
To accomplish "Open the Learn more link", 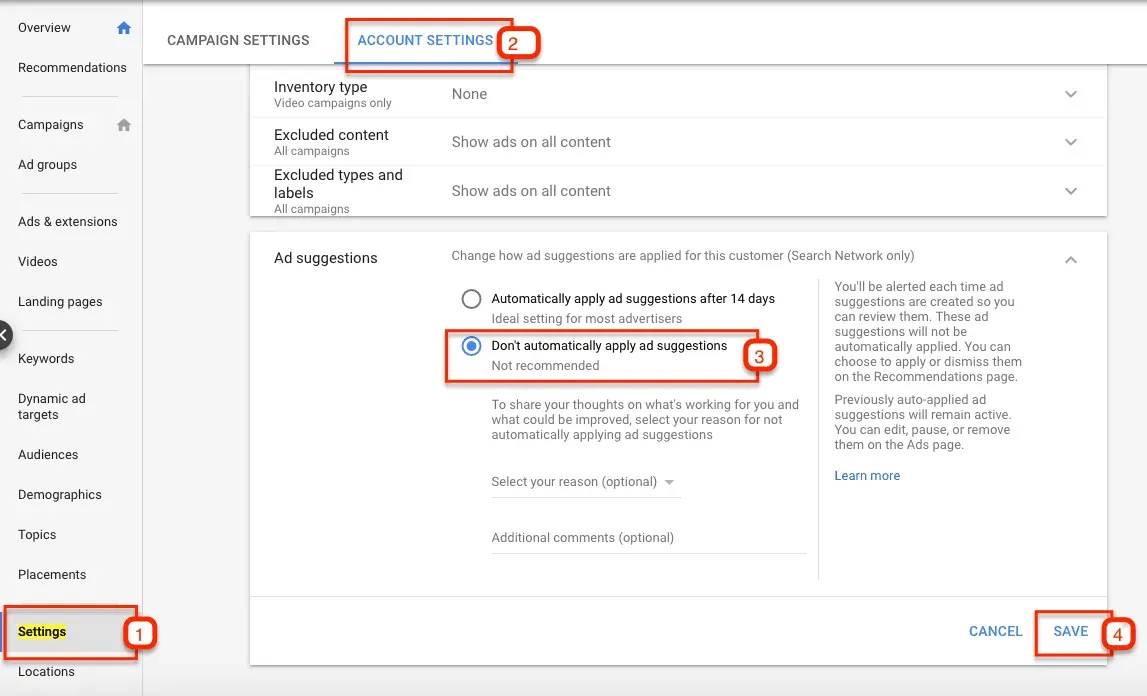I will (x=866, y=475).
